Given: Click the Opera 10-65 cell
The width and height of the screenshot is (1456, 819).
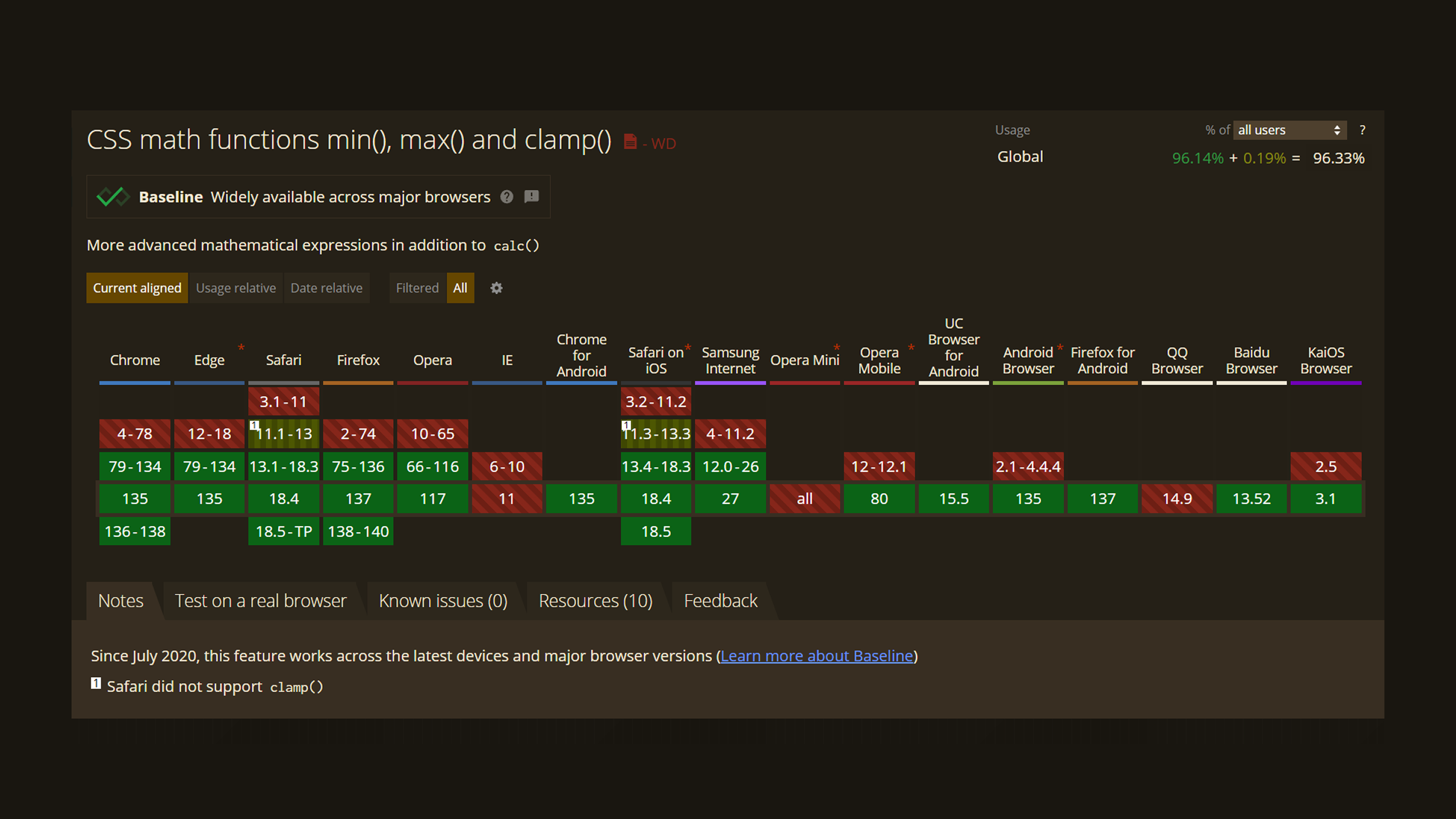Looking at the screenshot, I should 433,434.
